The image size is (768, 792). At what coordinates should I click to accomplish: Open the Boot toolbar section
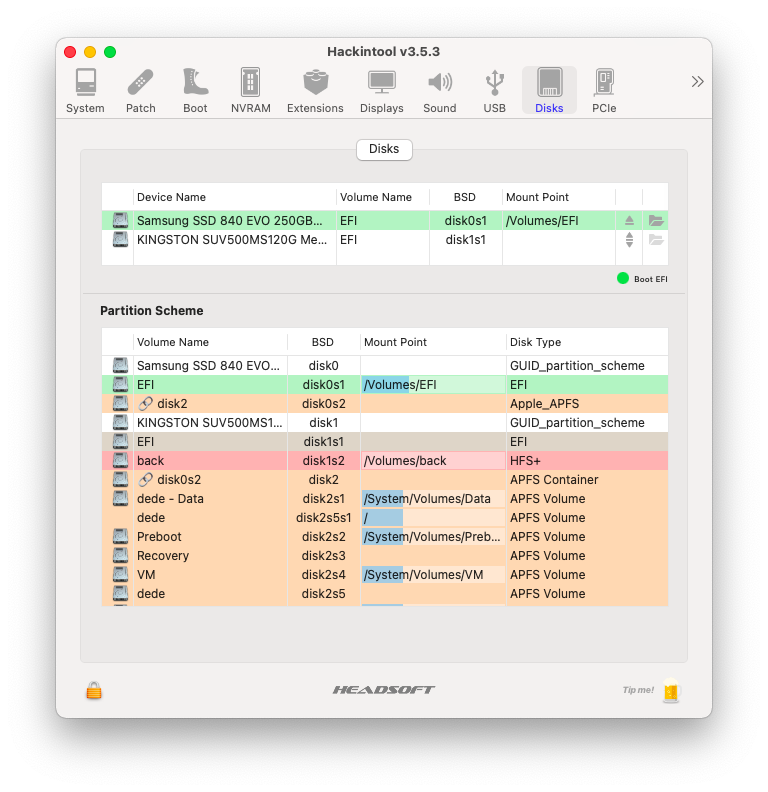coord(195,91)
